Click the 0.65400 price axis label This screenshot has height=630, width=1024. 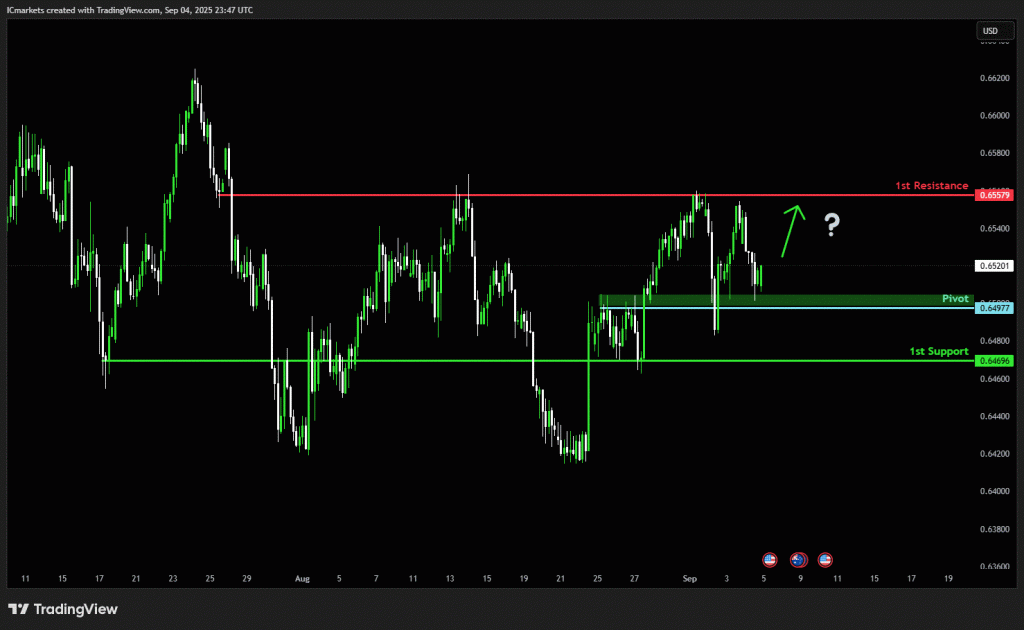pos(995,228)
